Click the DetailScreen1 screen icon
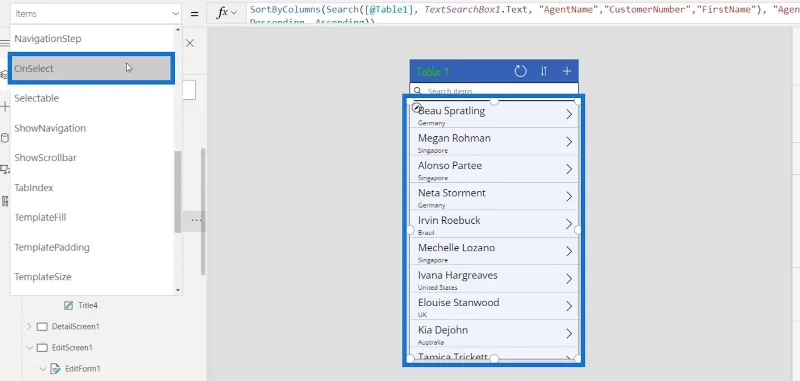This screenshot has width=800, height=381. click(42, 326)
